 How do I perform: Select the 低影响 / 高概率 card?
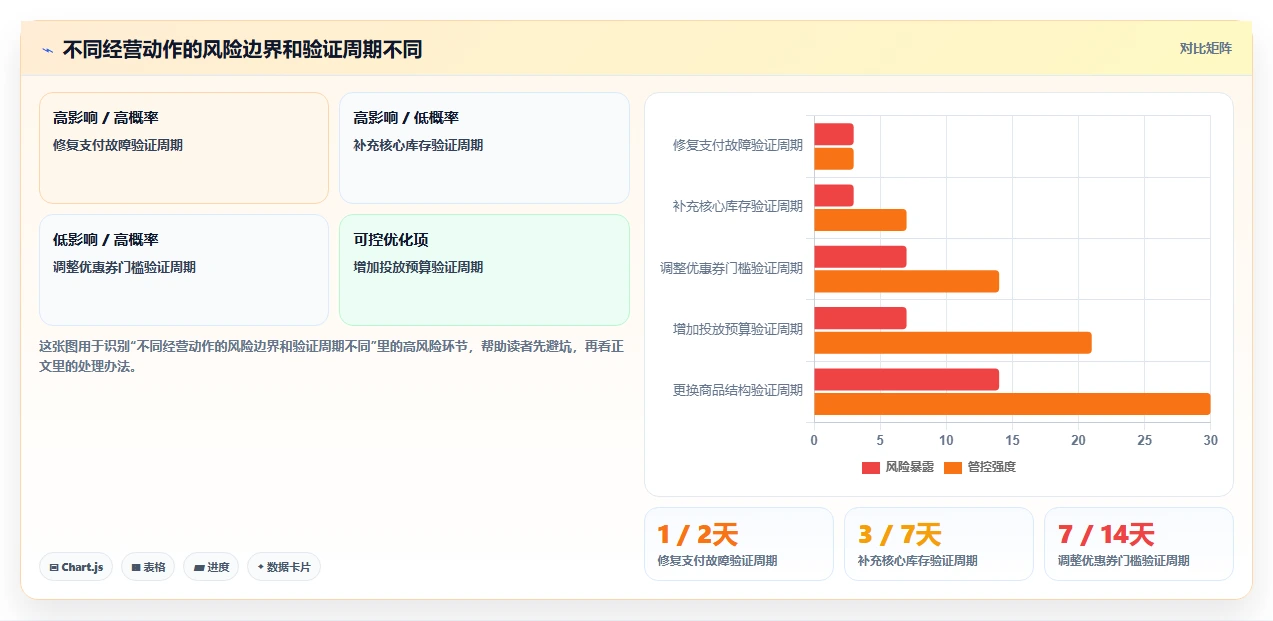click(x=184, y=270)
